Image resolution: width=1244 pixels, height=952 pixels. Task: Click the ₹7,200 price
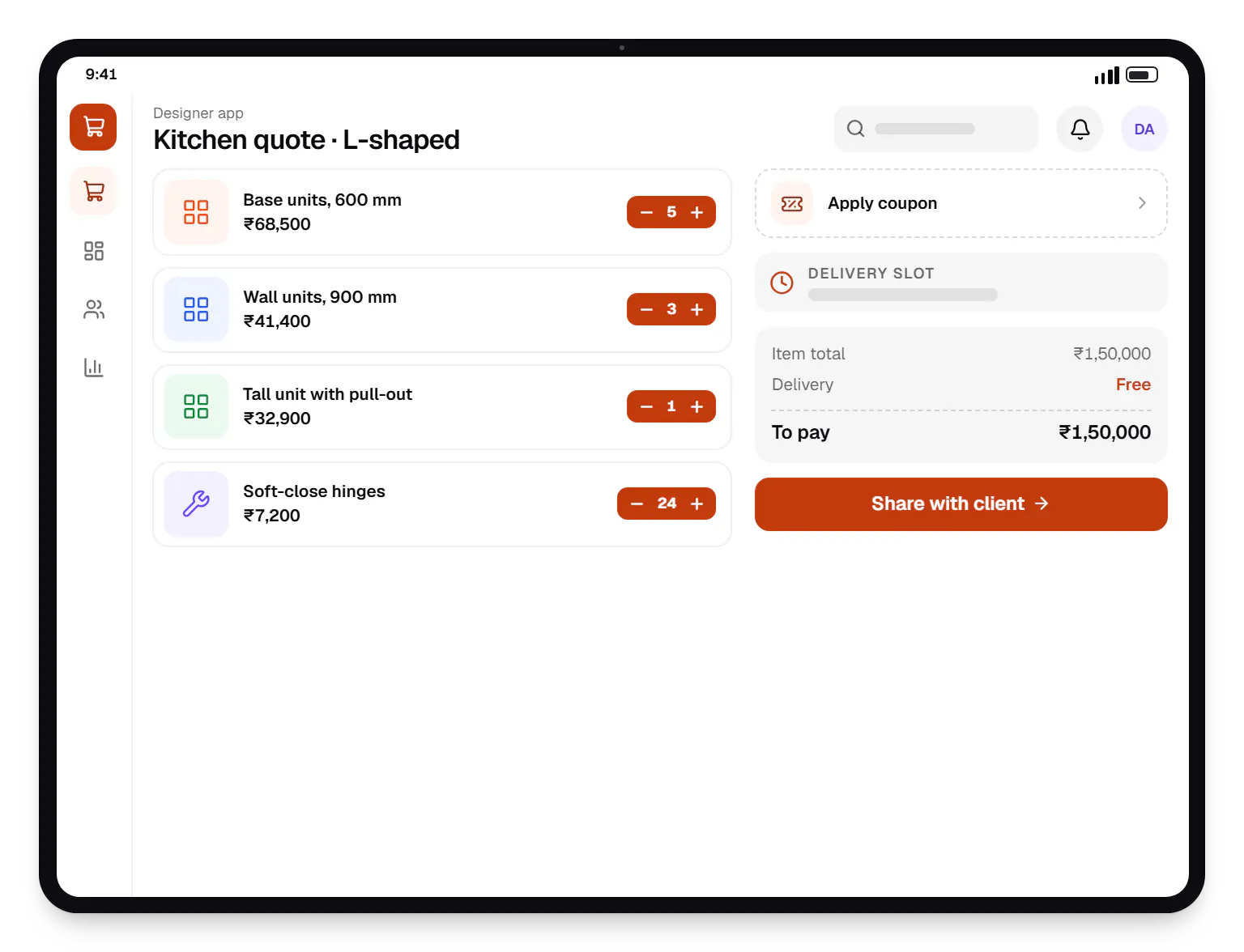(272, 516)
